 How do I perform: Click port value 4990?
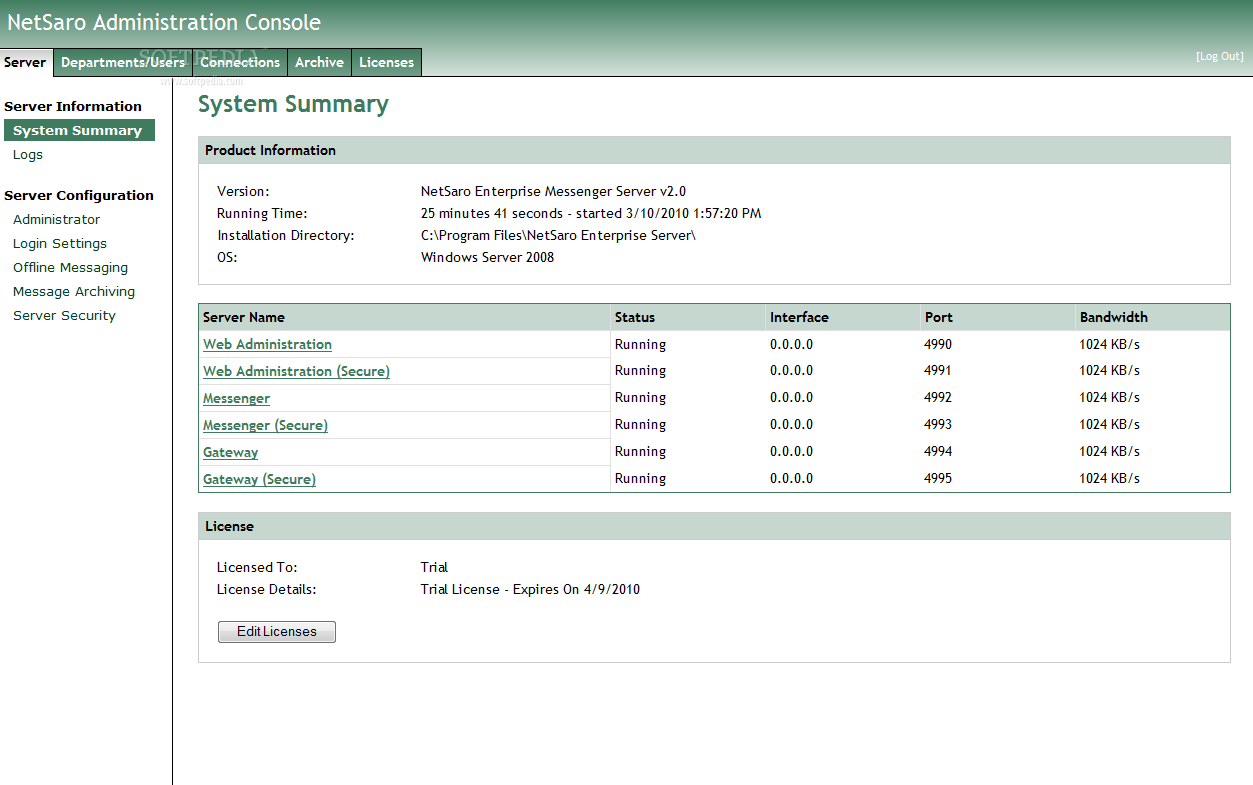click(x=939, y=344)
